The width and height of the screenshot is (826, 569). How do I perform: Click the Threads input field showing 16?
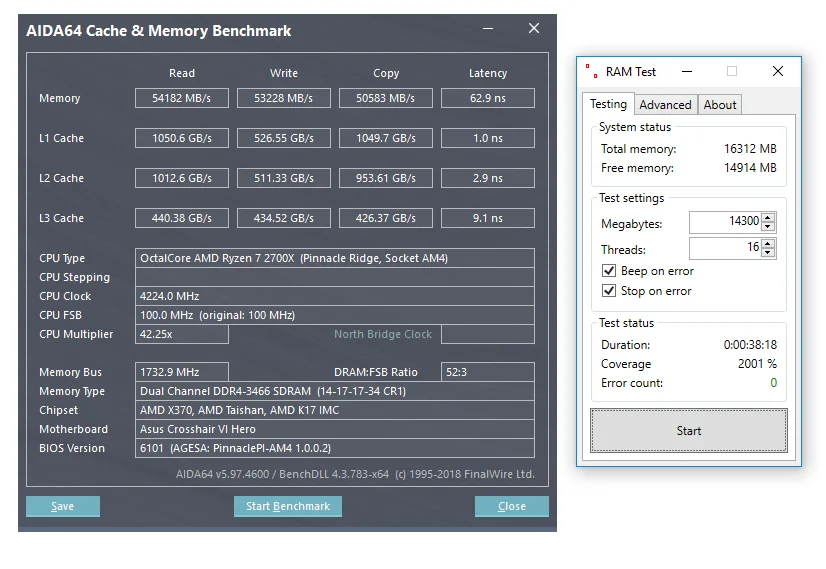pyautogui.click(x=725, y=248)
